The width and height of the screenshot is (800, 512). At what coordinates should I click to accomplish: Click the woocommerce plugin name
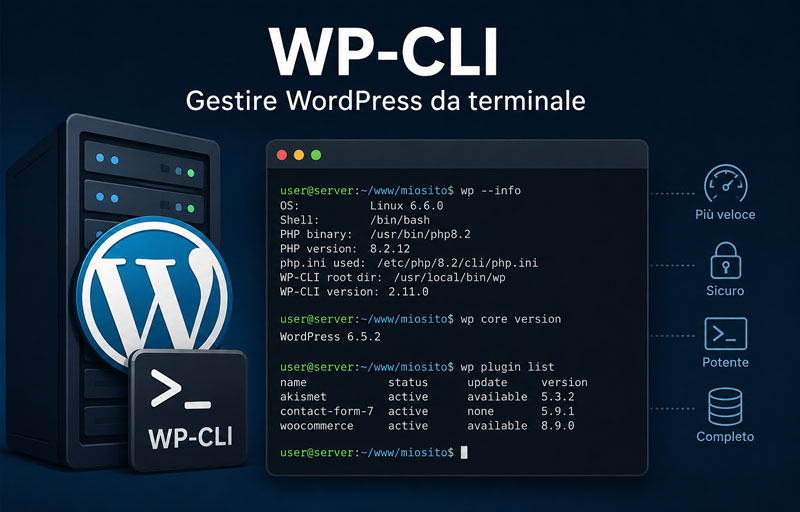316,426
